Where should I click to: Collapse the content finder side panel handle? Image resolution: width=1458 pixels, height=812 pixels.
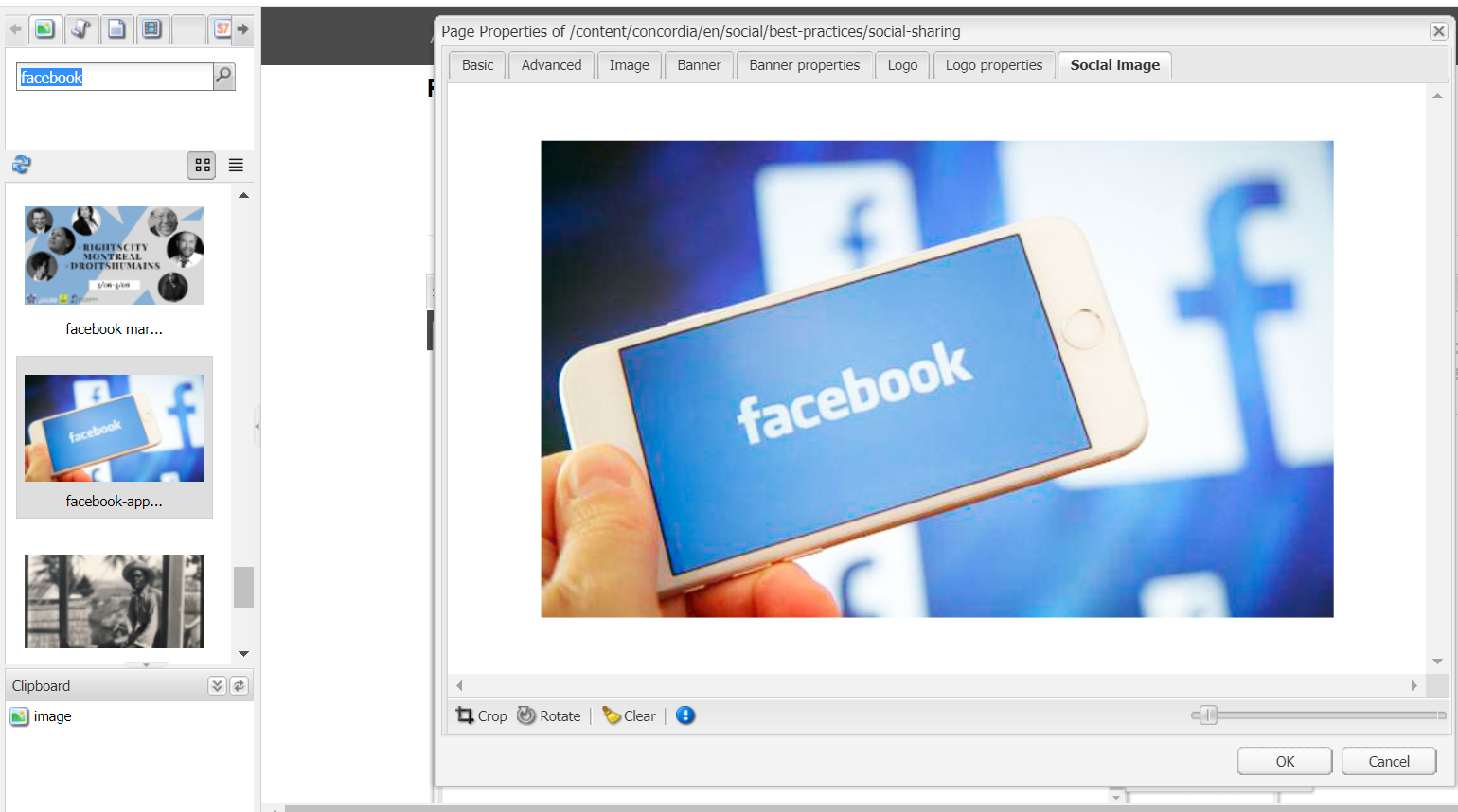(257, 426)
